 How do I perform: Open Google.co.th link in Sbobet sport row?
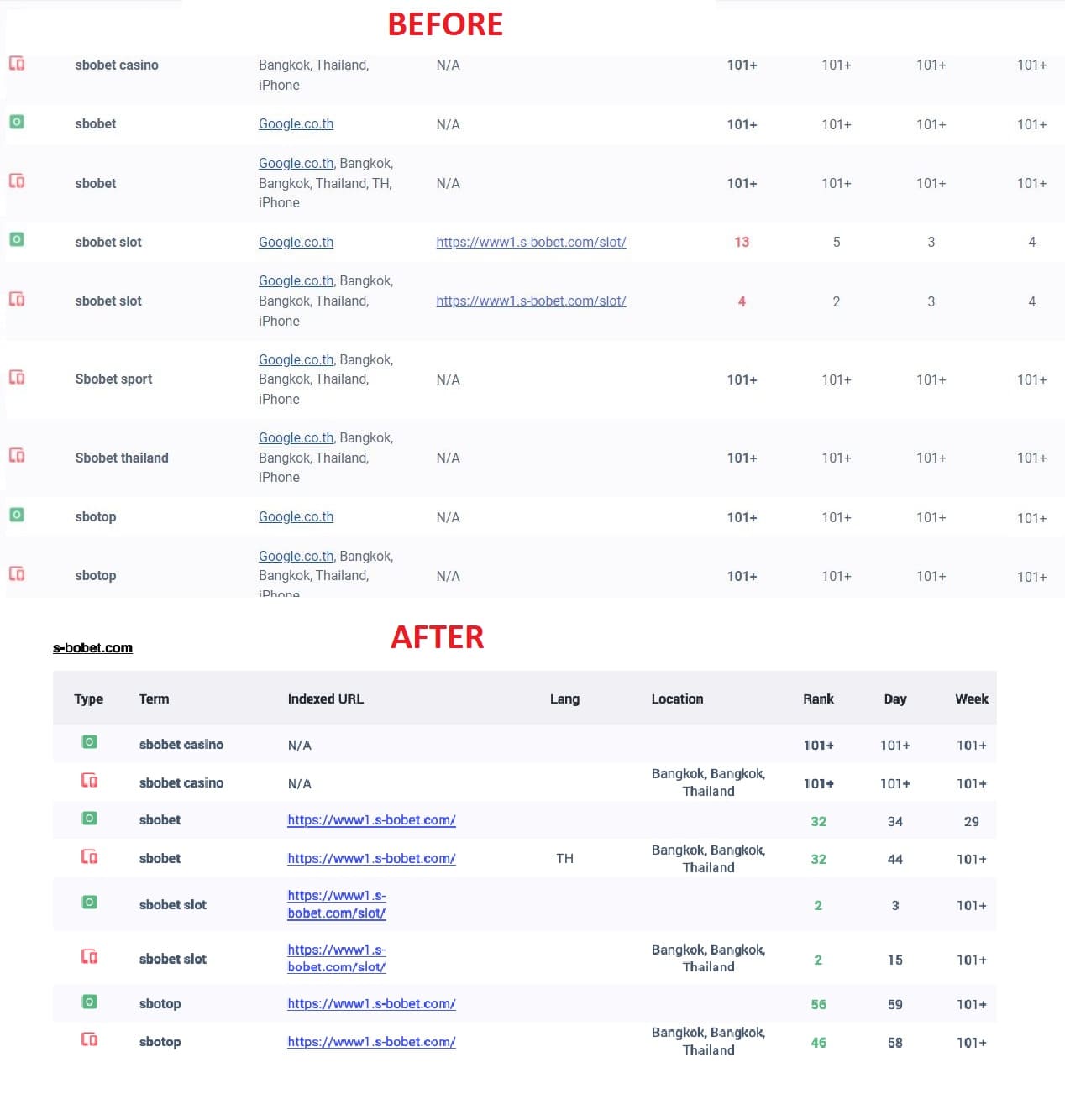[296, 360]
